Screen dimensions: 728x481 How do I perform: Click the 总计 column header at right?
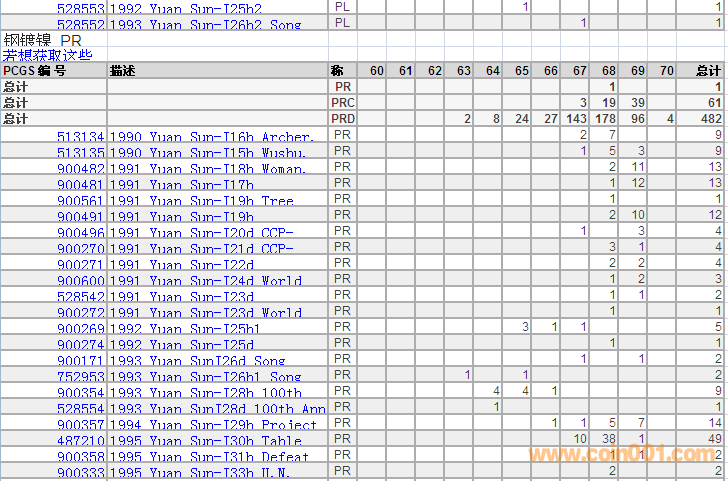[x=707, y=71]
